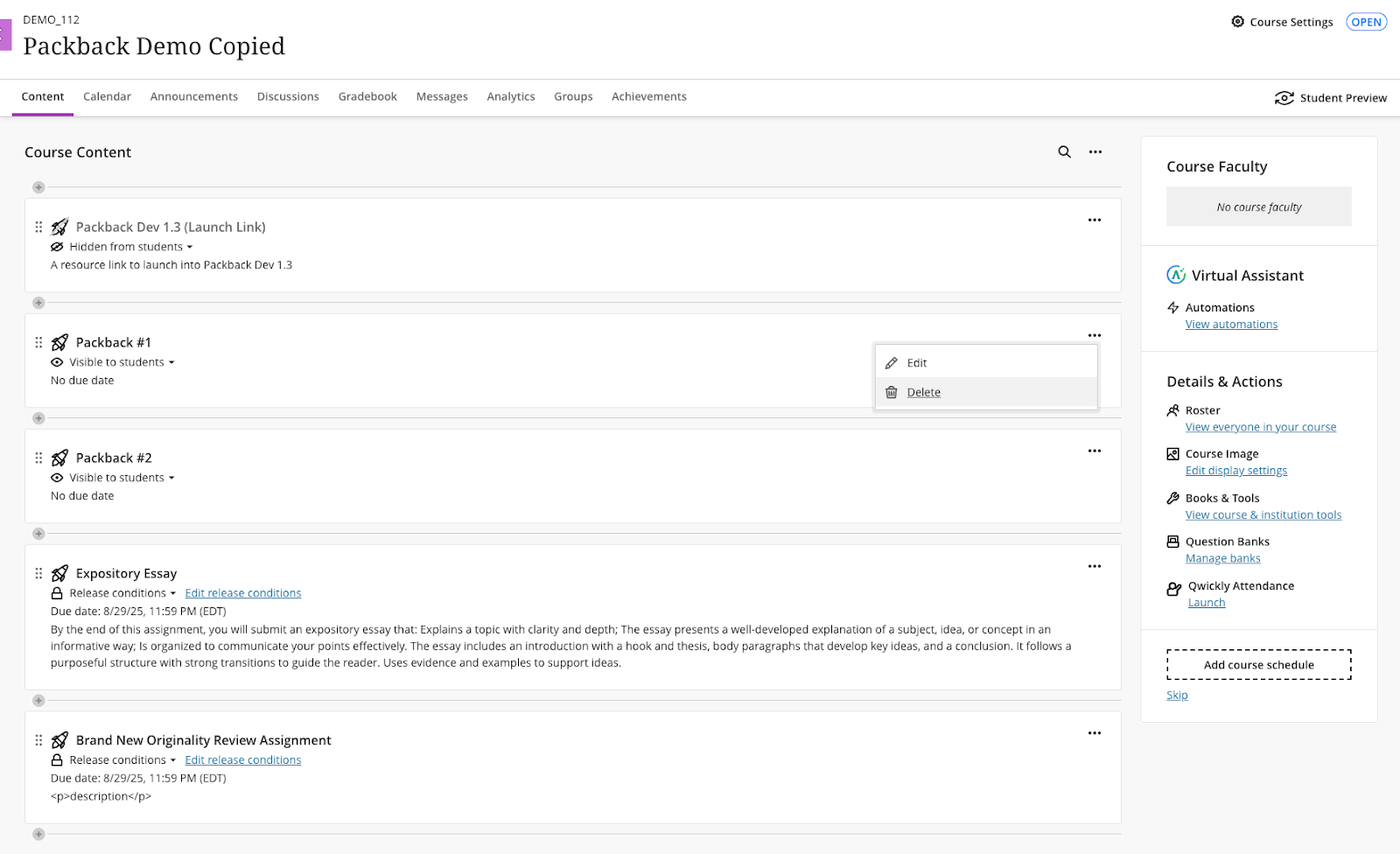Click the Add course schedule button
The height and width of the screenshot is (854, 1400).
pos(1258,665)
